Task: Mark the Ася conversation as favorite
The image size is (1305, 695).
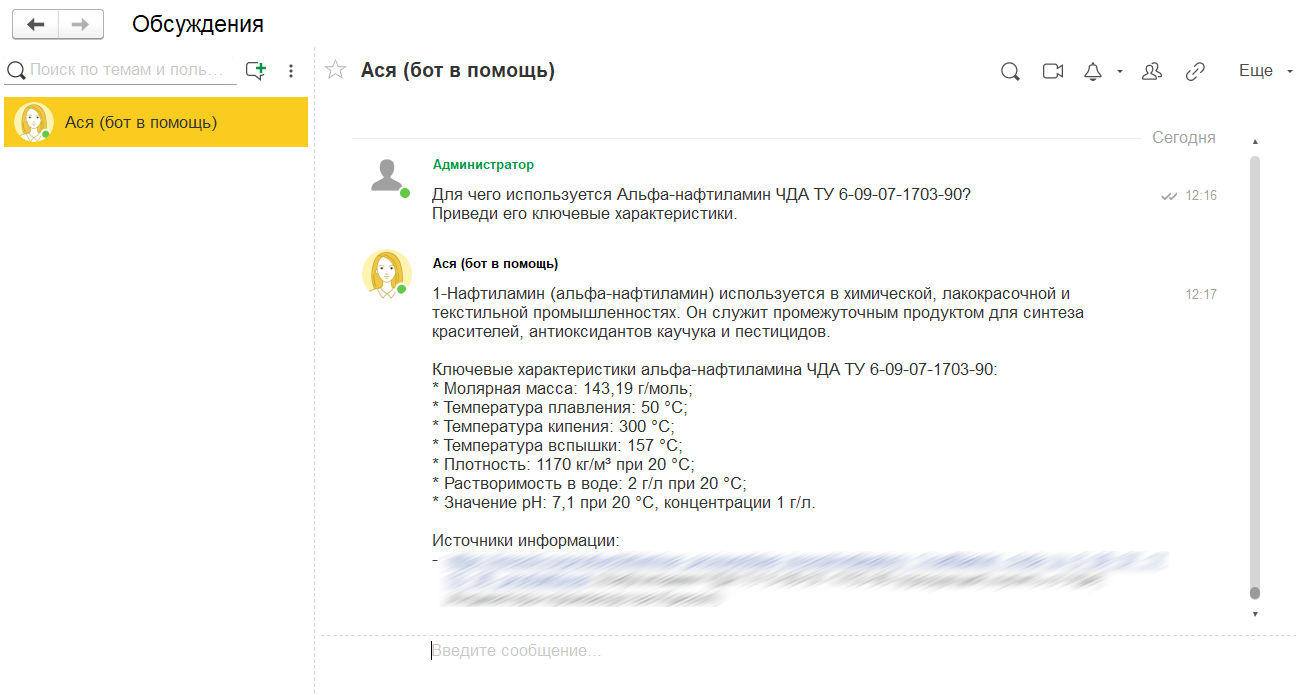Action: pyautogui.click(x=335, y=70)
